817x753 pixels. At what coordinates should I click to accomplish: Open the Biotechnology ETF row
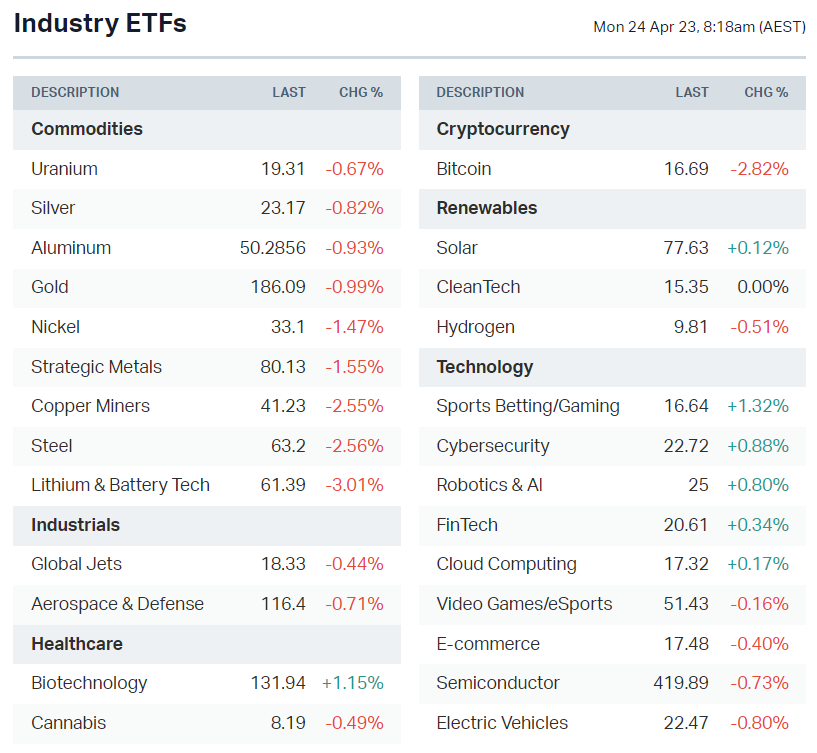89,683
